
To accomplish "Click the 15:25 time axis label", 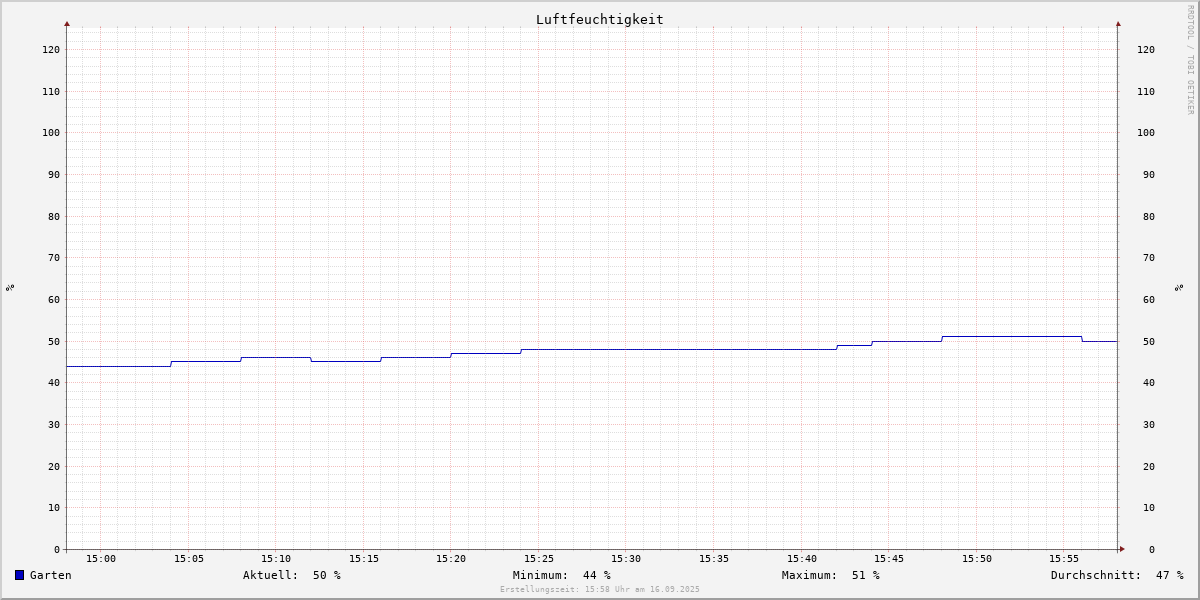I will pyautogui.click(x=539, y=558).
